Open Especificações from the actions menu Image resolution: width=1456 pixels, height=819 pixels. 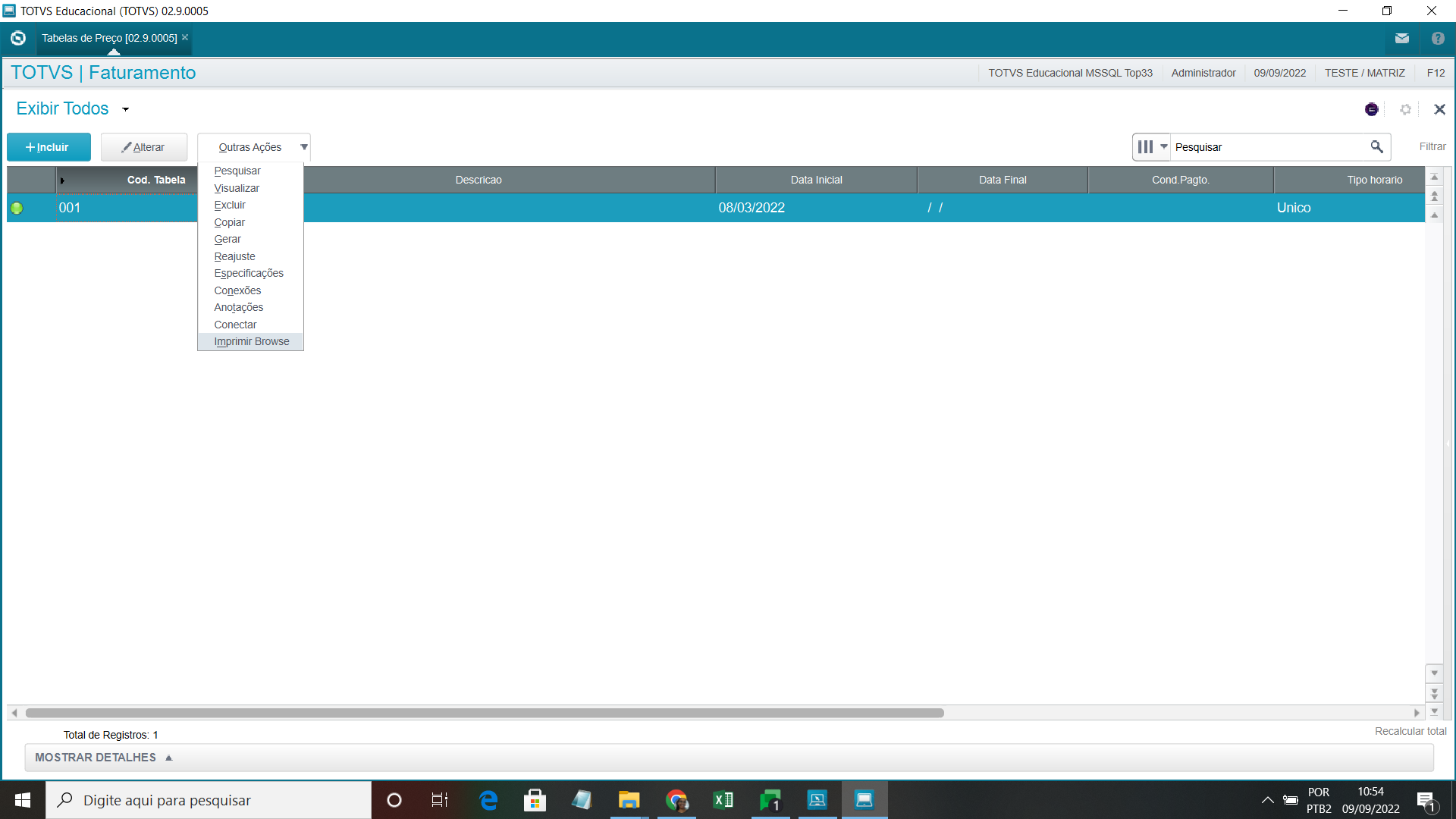coord(249,273)
